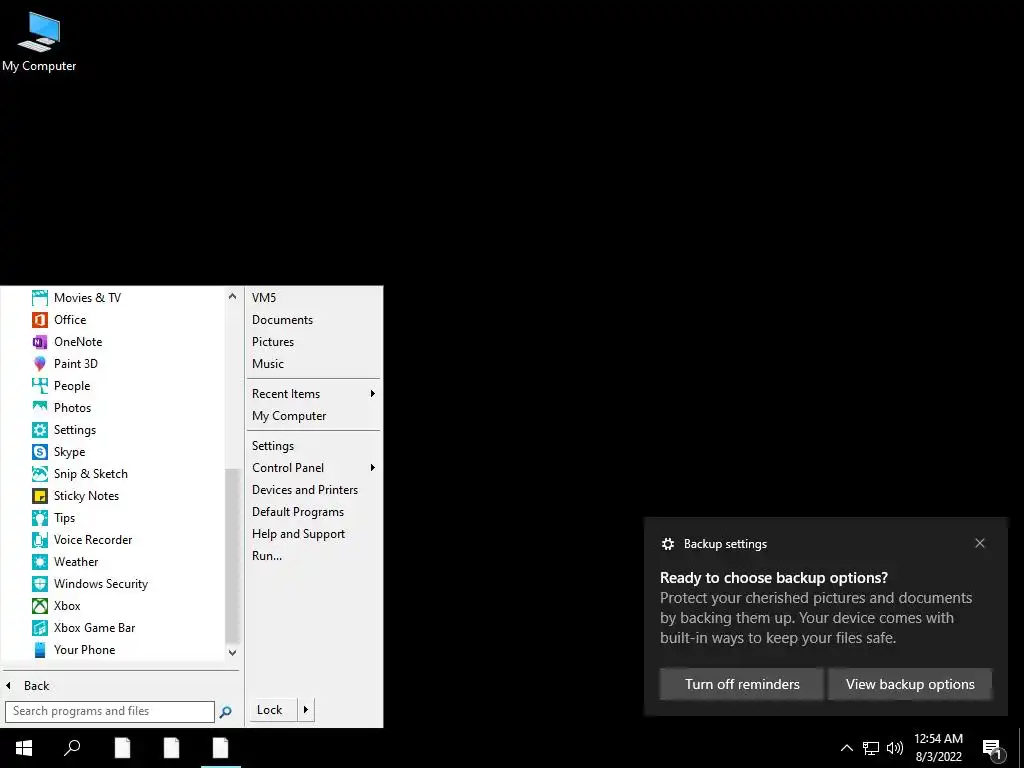Open the Tips app icon
The image size is (1024, 768).
click(40, 518)
